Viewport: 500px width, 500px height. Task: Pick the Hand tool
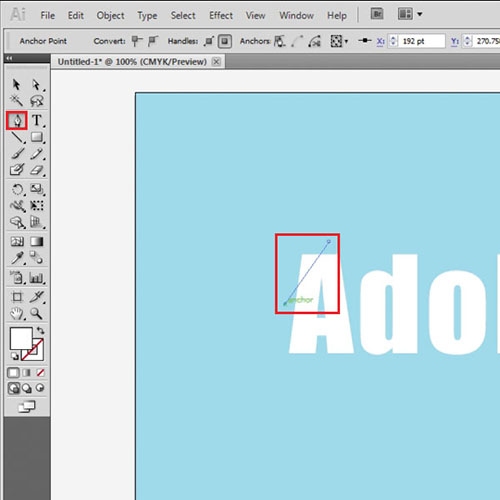click(17, 313)
